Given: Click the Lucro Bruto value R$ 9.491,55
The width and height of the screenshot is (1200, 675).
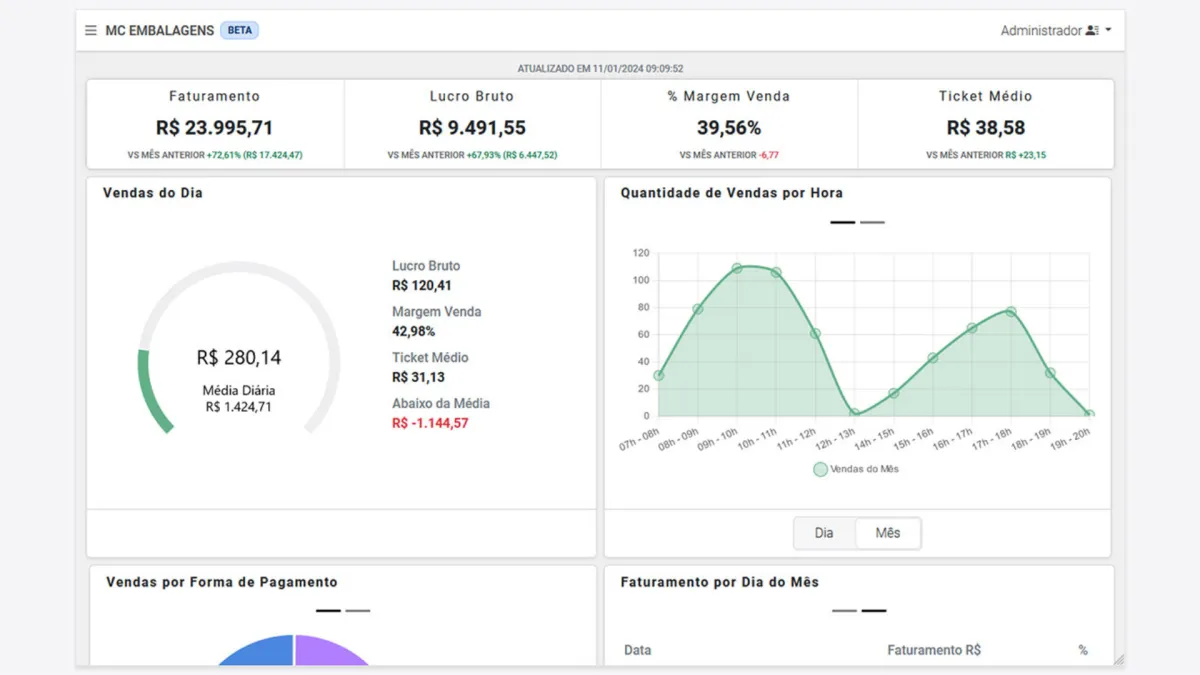Looking at the screenshot, I should (472, 128).
